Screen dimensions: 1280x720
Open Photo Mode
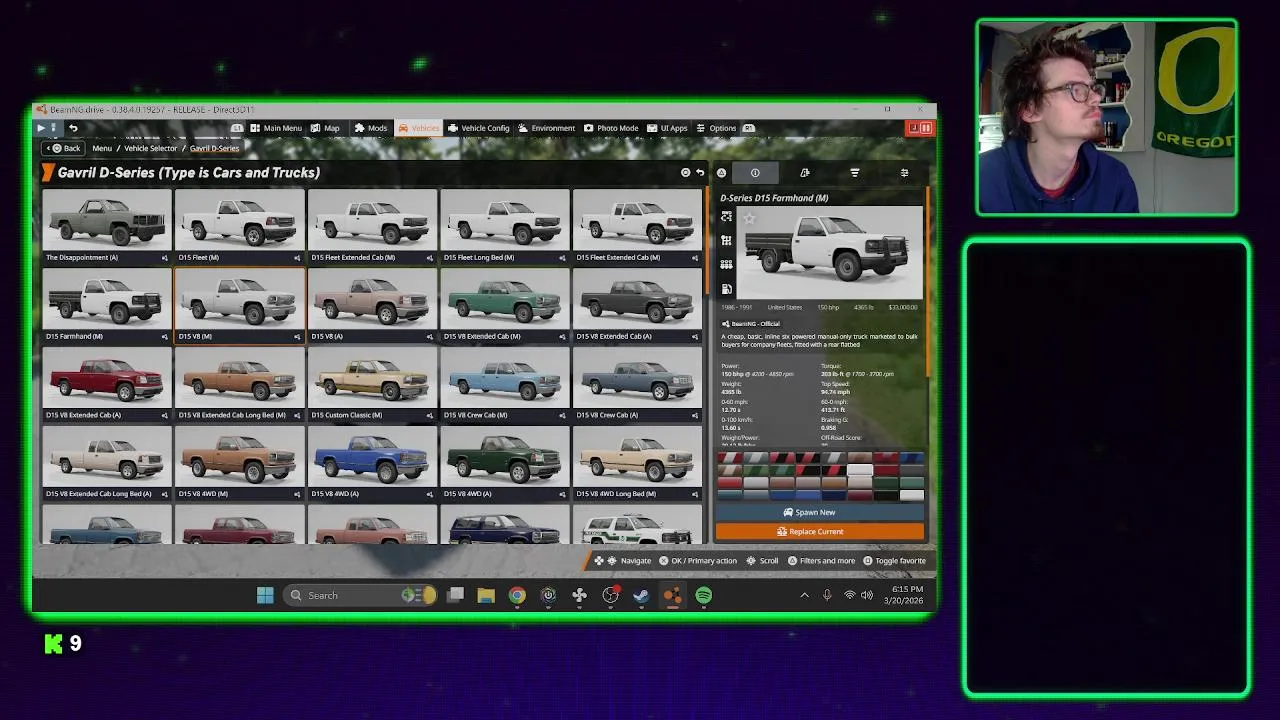pyautogui.click(x=610, y=128)
